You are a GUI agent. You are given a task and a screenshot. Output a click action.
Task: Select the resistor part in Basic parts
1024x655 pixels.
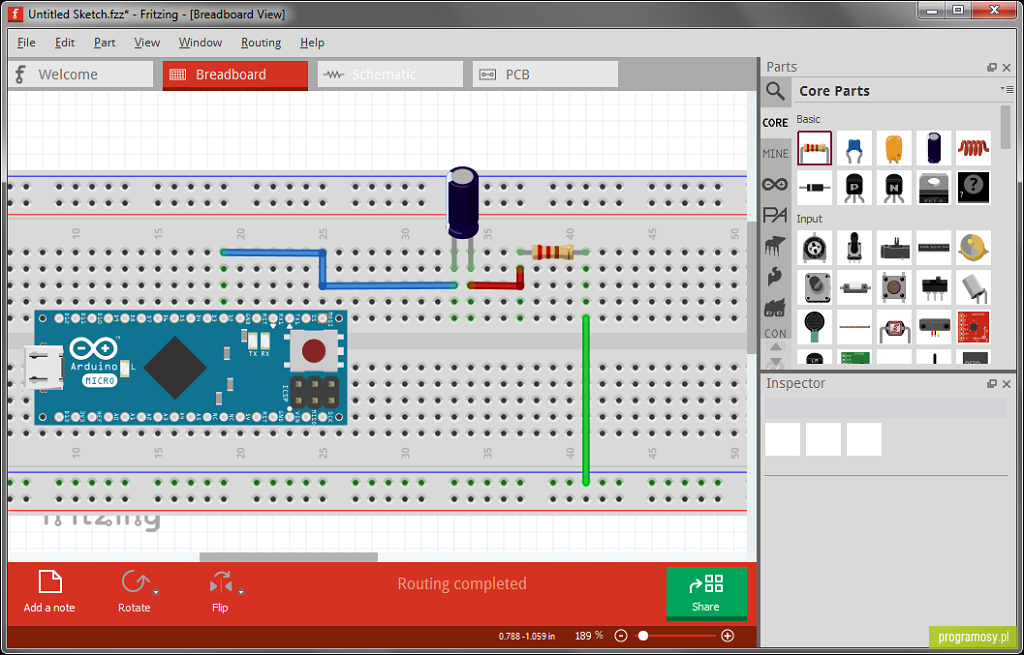pyautogui.click(x=814, y=148)
